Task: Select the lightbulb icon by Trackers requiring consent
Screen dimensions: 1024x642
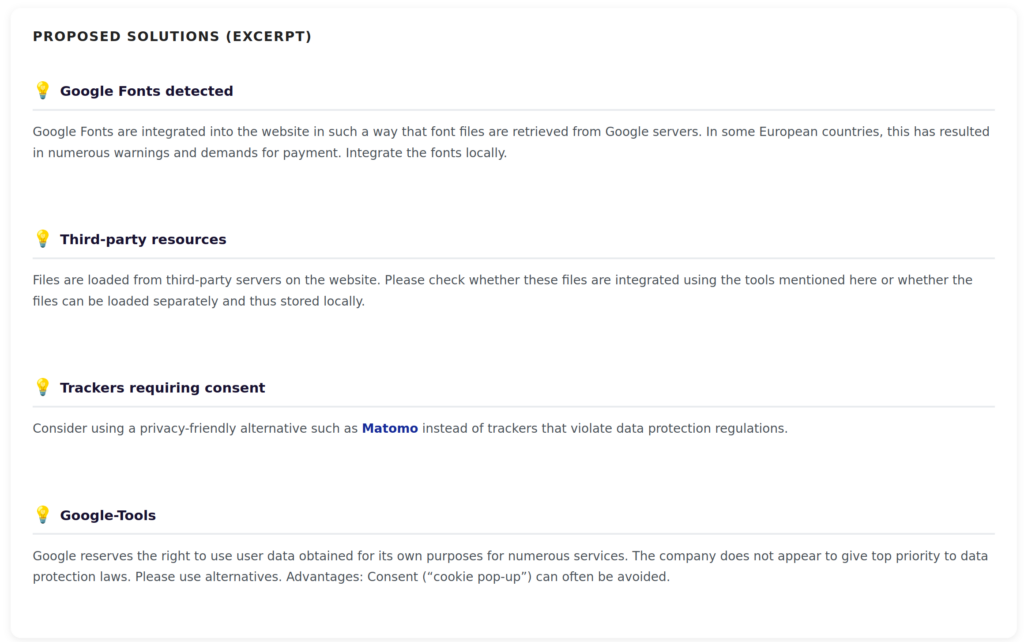Action: pyautogui.click(x=42, y=387)
